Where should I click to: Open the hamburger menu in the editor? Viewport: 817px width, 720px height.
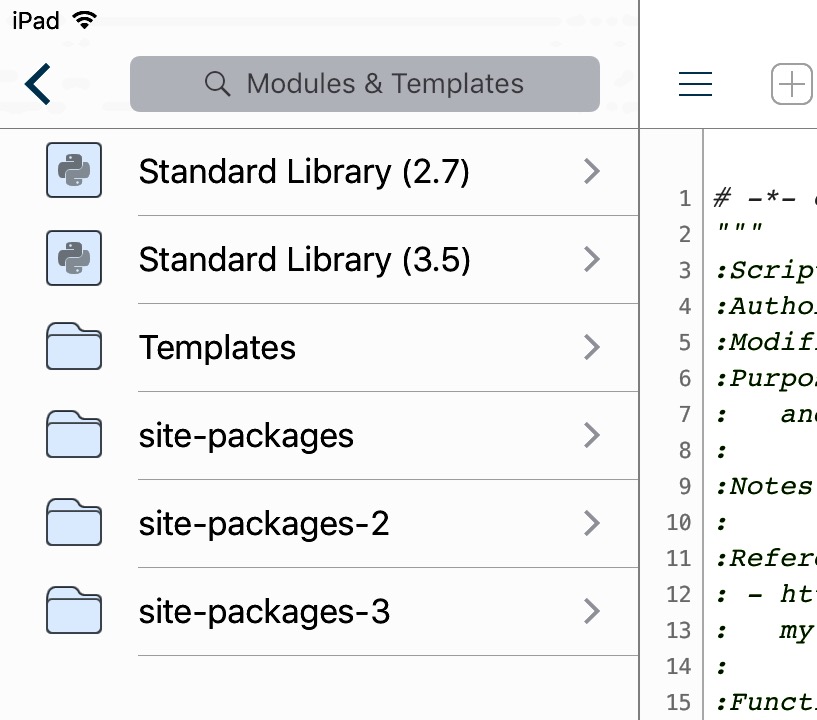click(x=695, y=84)
